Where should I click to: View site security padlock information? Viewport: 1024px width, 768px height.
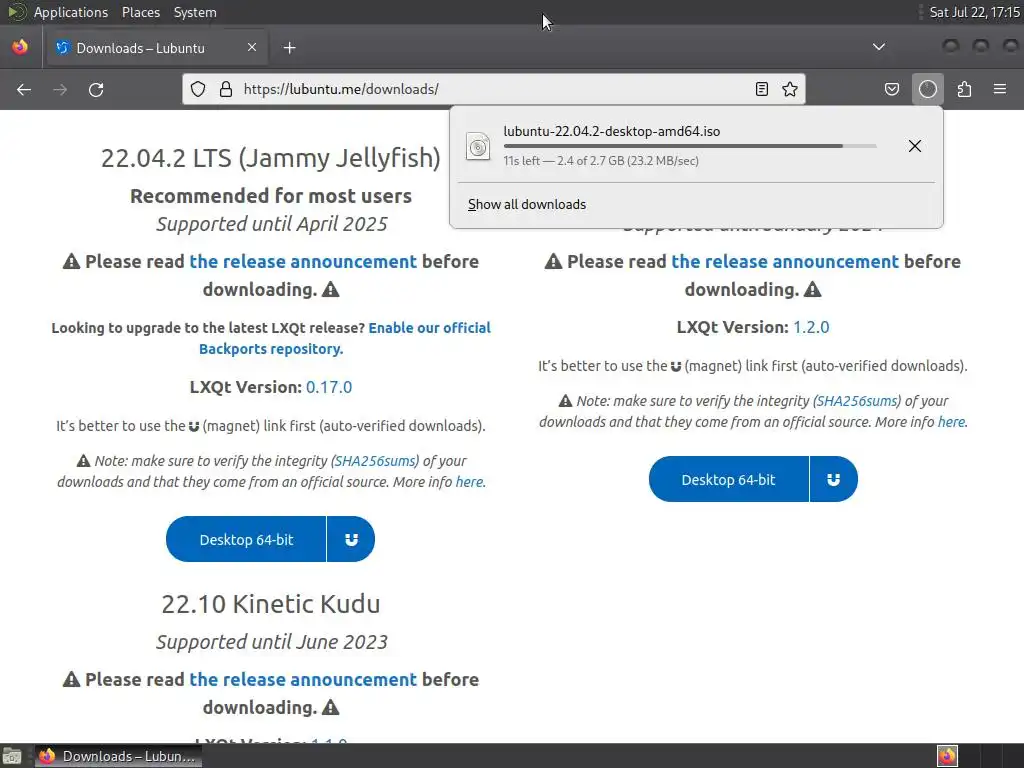click(x=226, y=89)
